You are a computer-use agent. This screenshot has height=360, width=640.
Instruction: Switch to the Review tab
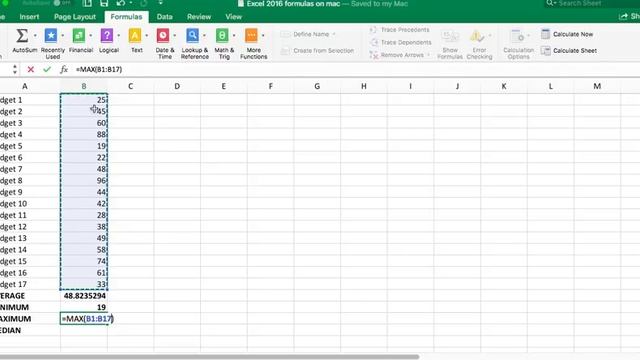click(199, 17)
